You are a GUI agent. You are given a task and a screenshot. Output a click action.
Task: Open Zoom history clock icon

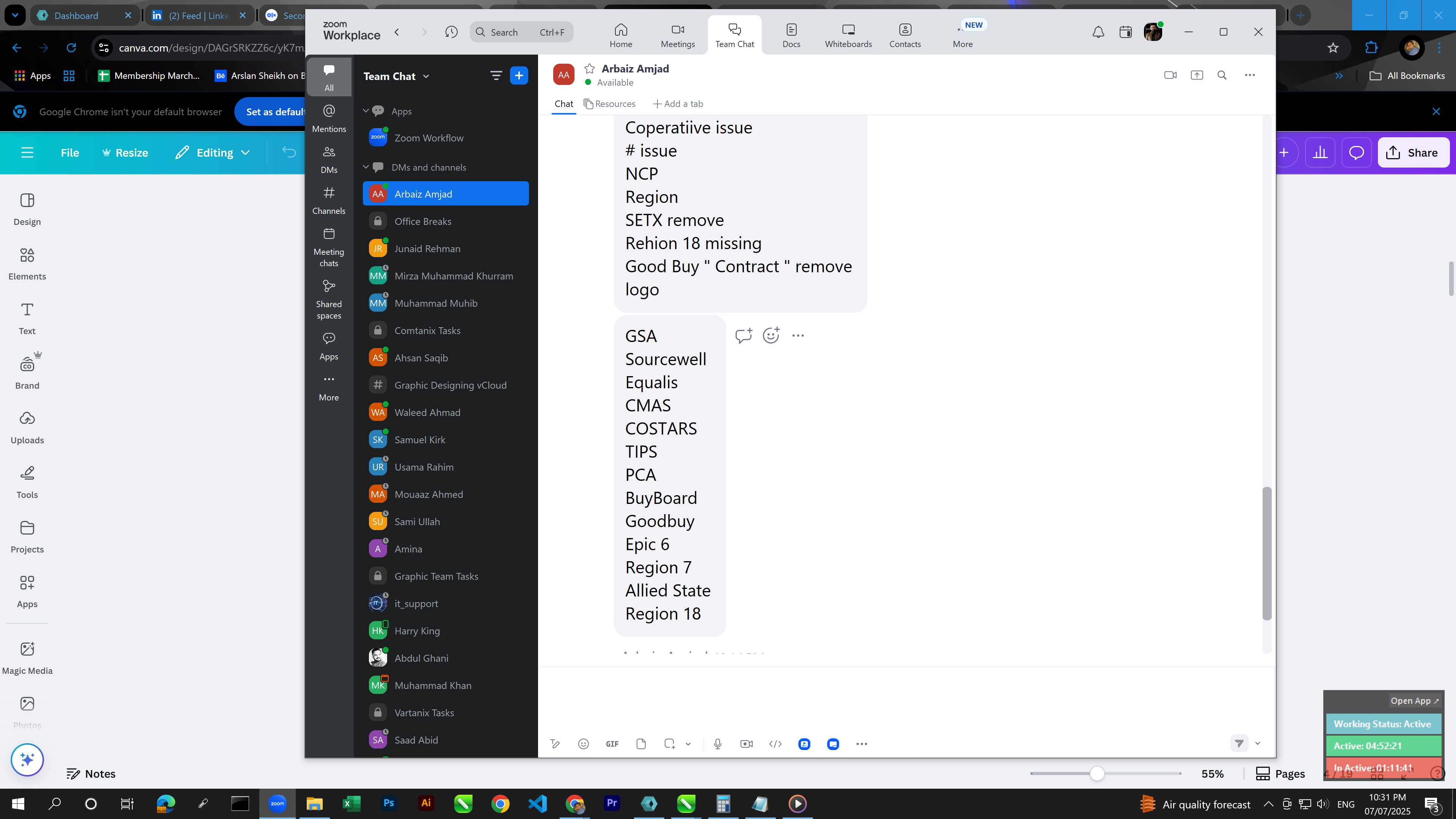pos(451,32)
